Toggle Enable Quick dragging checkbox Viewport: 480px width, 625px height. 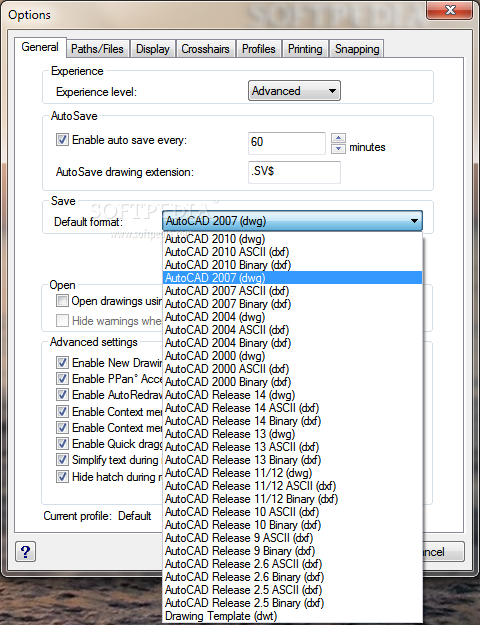coord(62,444)
